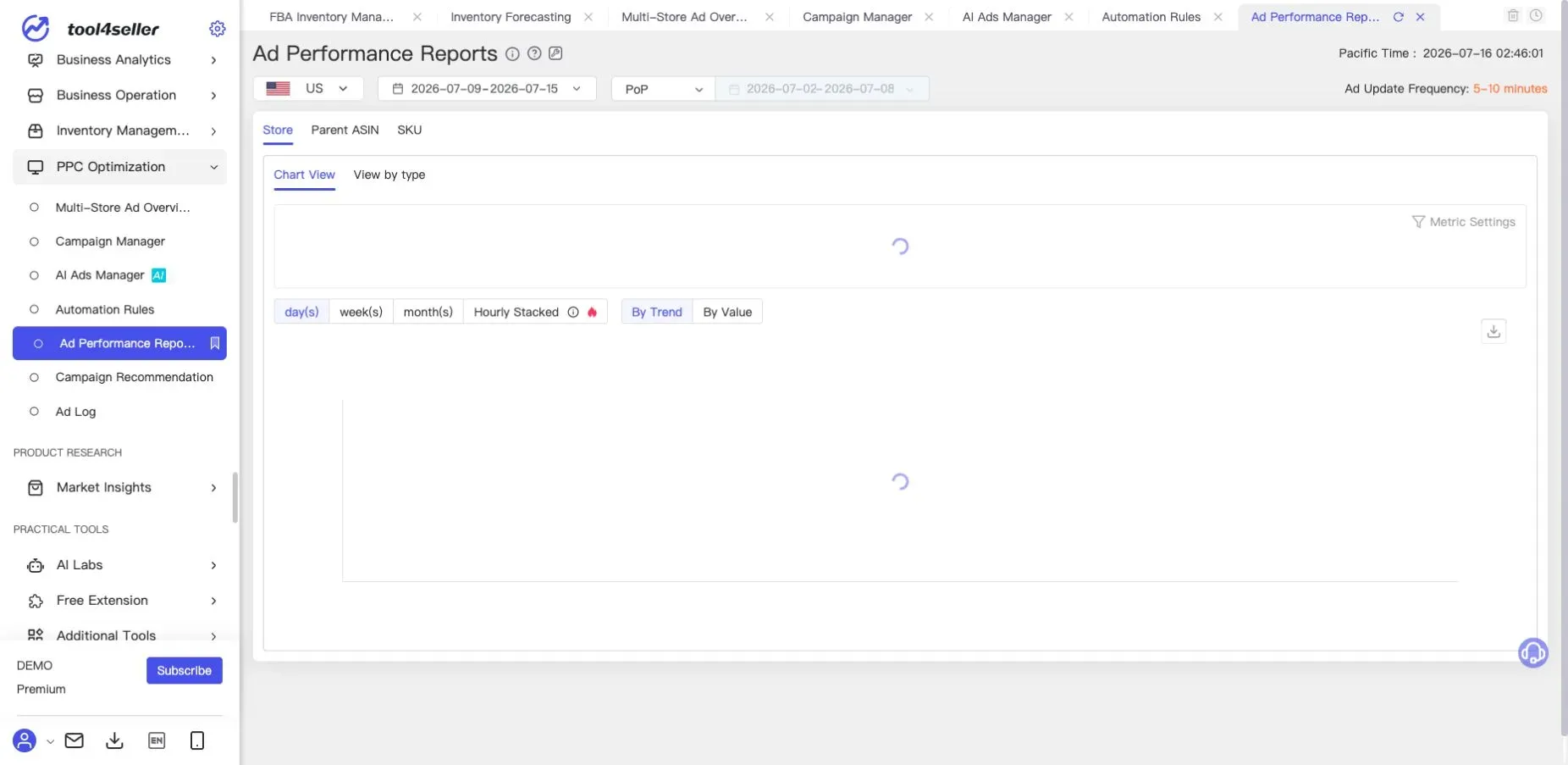This screenshot has height=765, width=1568.
Task: Open the US marketplace dropdown
Action: (308, 89)
